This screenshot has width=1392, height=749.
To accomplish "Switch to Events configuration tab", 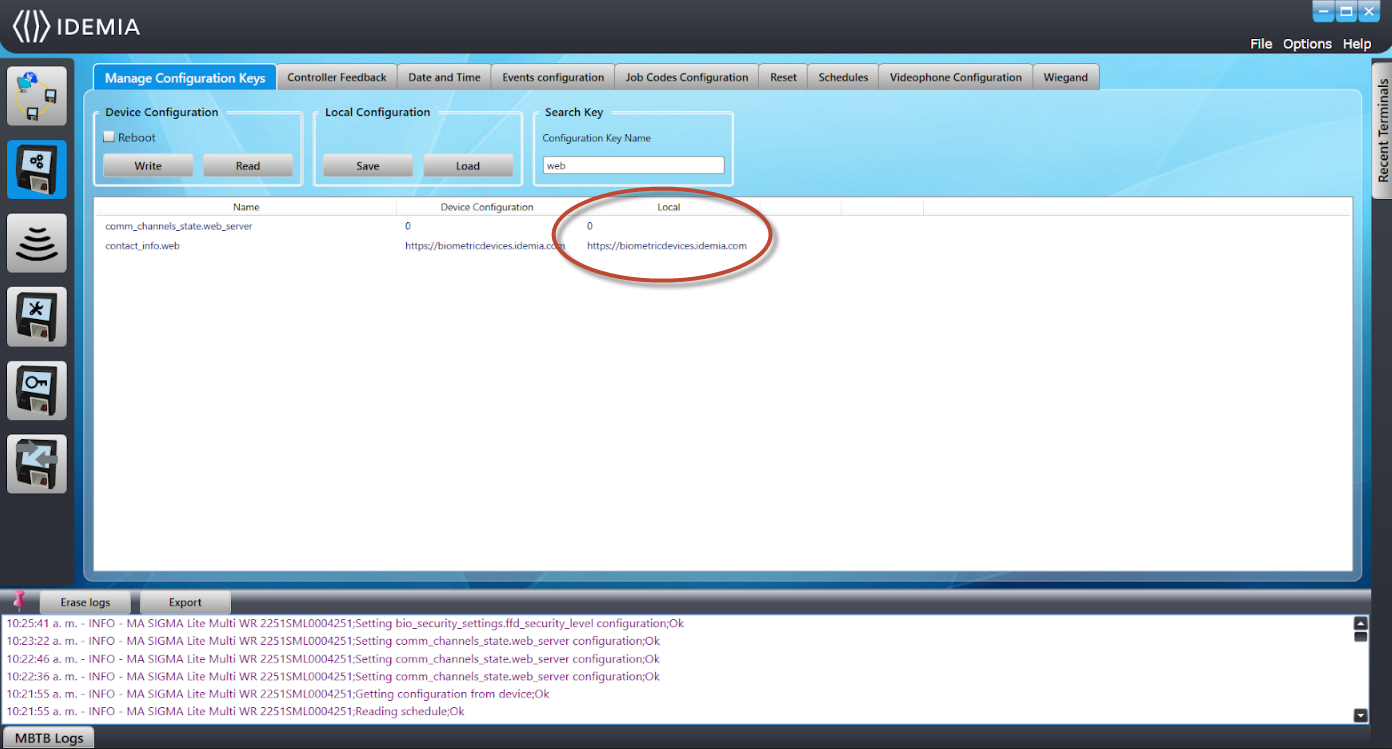I will [553, 77].
